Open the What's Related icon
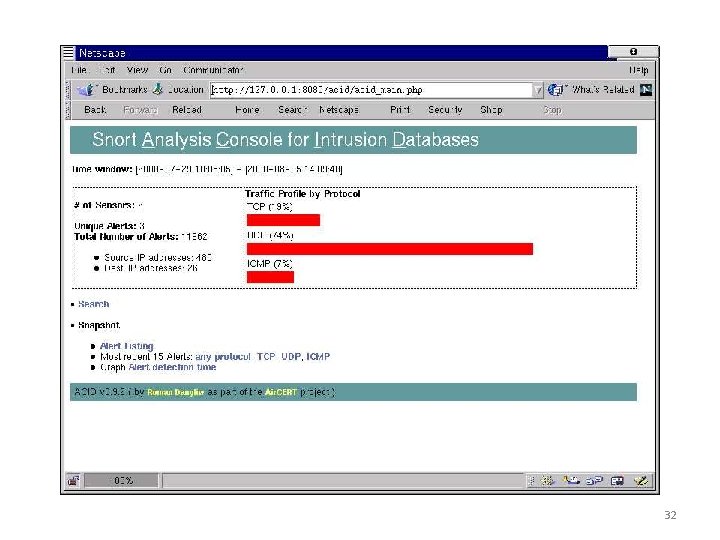720x540 pixels. [555, 90]
